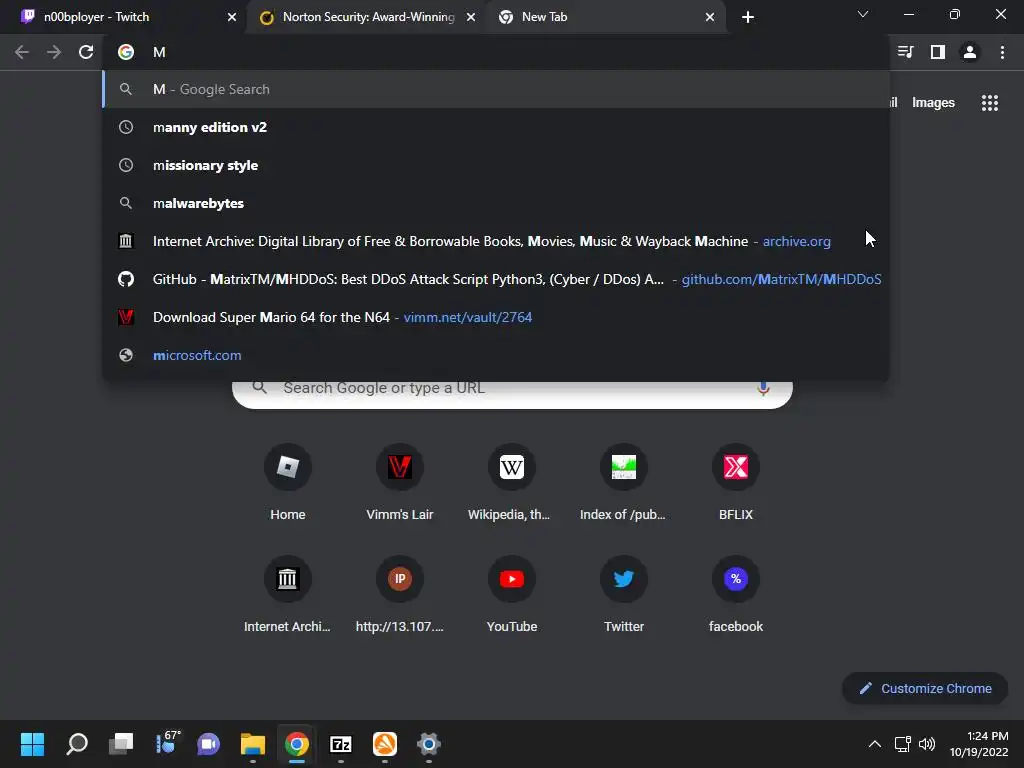
Task: Open a new browser tab with plus button
Action: coord(748,17)
